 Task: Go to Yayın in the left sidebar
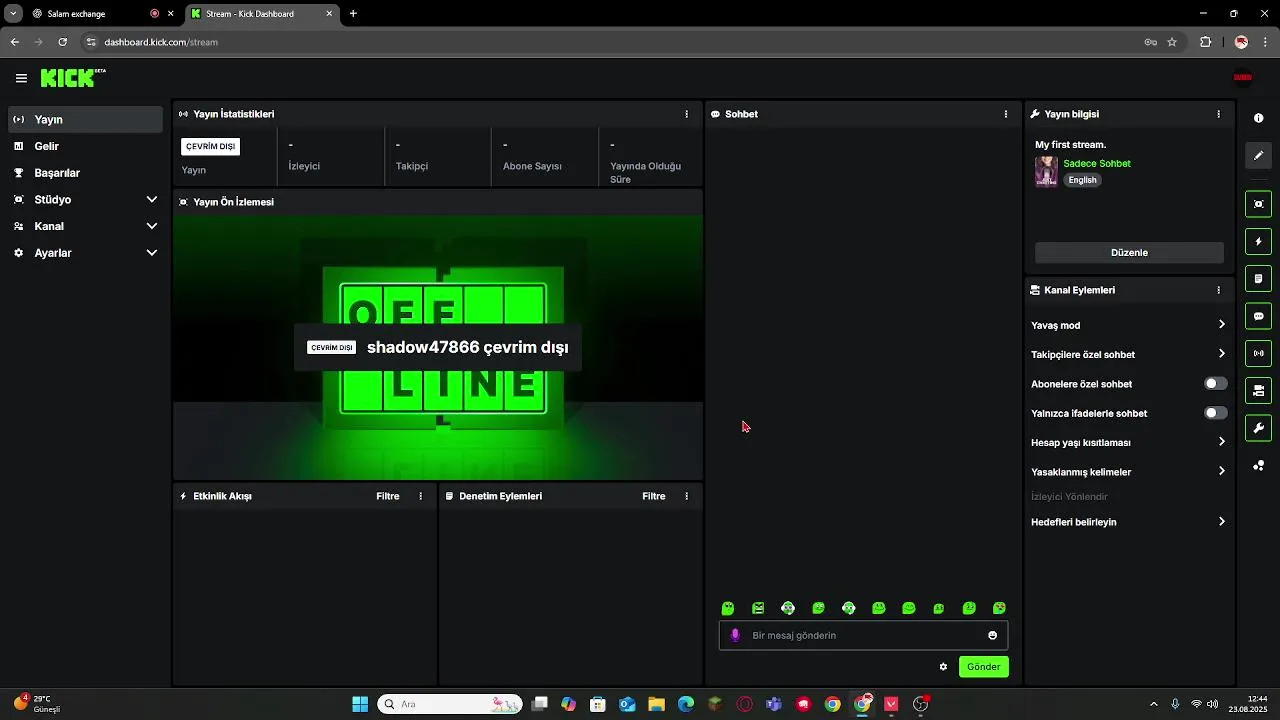[x=85, y=119]
